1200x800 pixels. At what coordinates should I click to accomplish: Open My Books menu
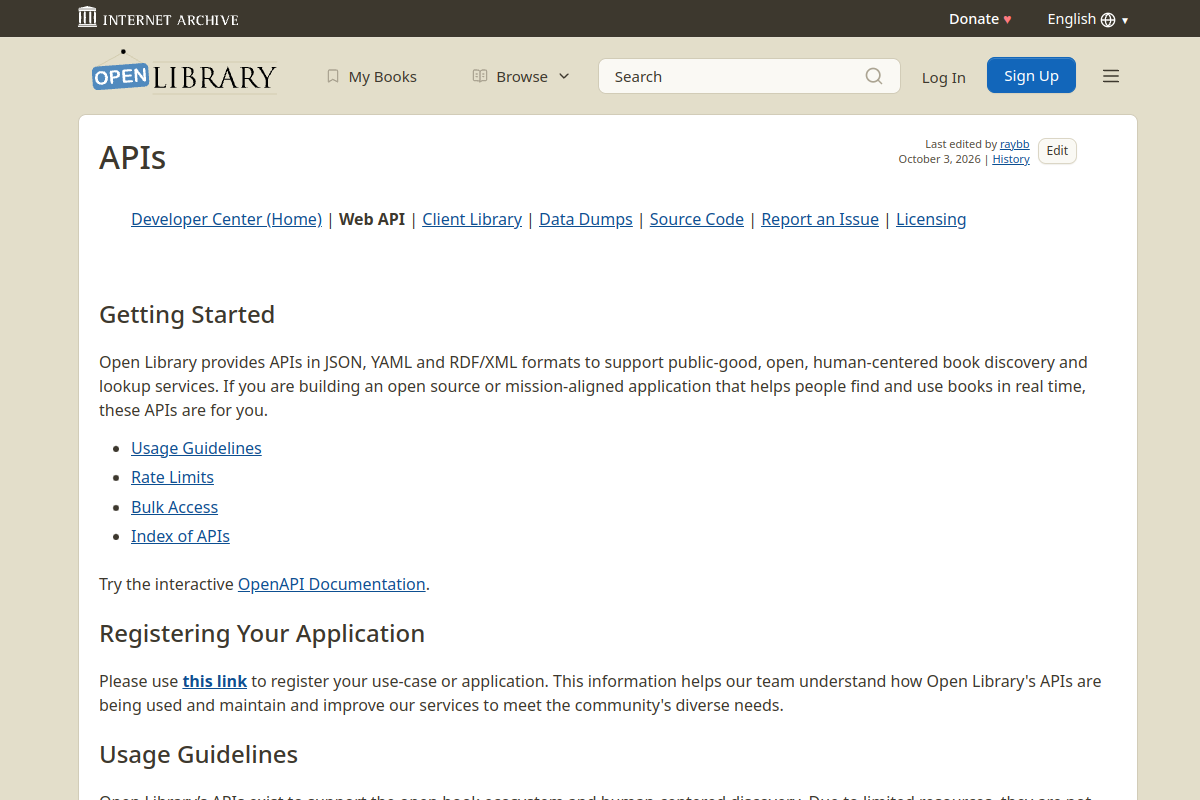372,76
